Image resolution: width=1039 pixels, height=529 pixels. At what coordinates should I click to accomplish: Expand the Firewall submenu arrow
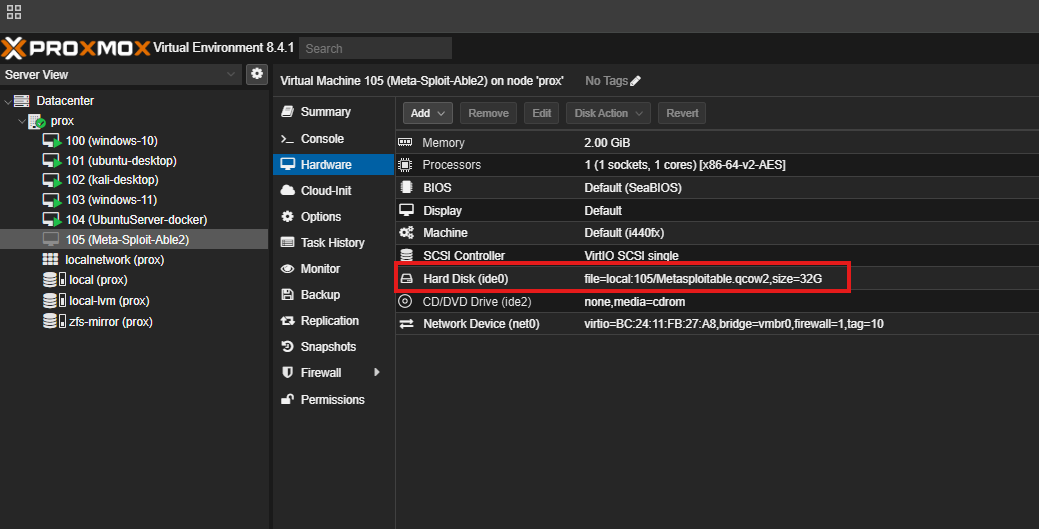377,373
